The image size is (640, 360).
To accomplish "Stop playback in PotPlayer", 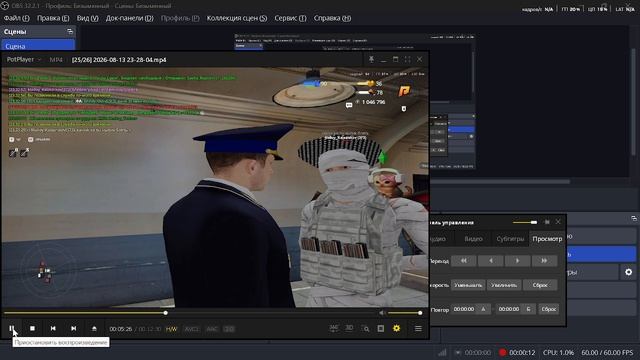I will [x=32, y=328].
